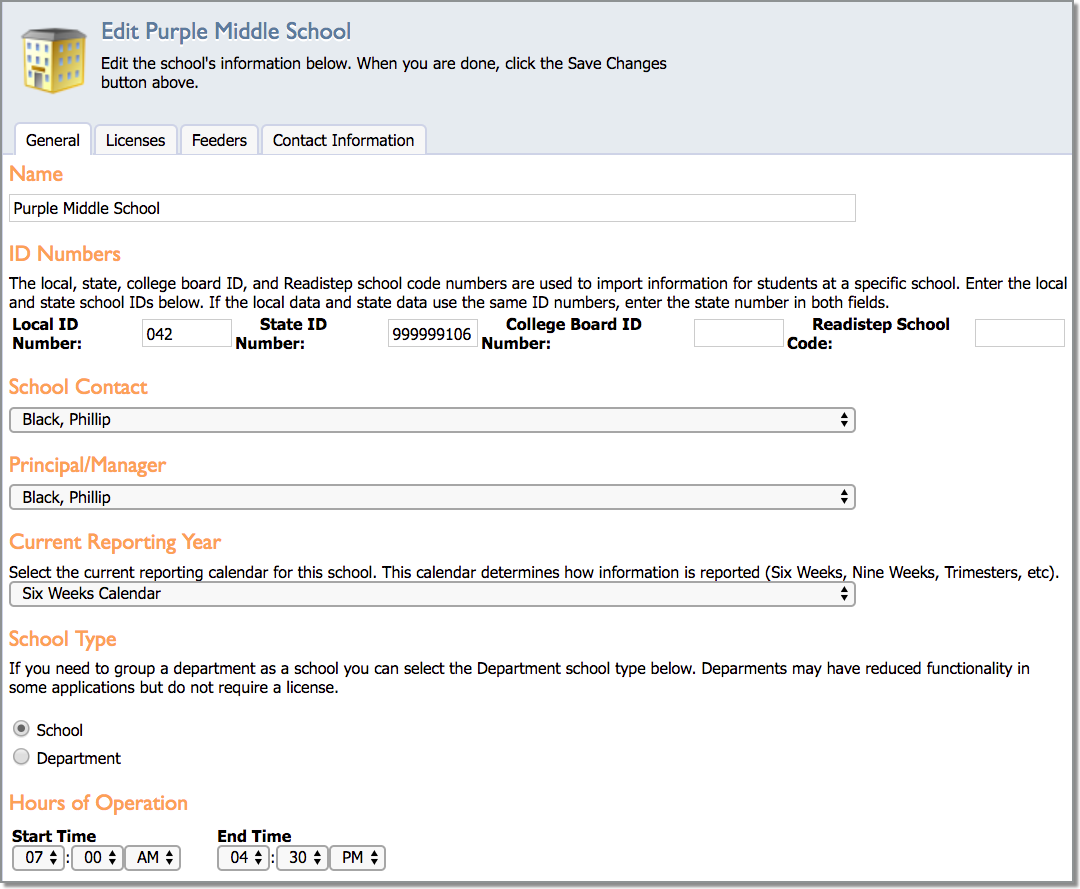Click the school Name input field
1080x889 pixels.
click(432, 208)
